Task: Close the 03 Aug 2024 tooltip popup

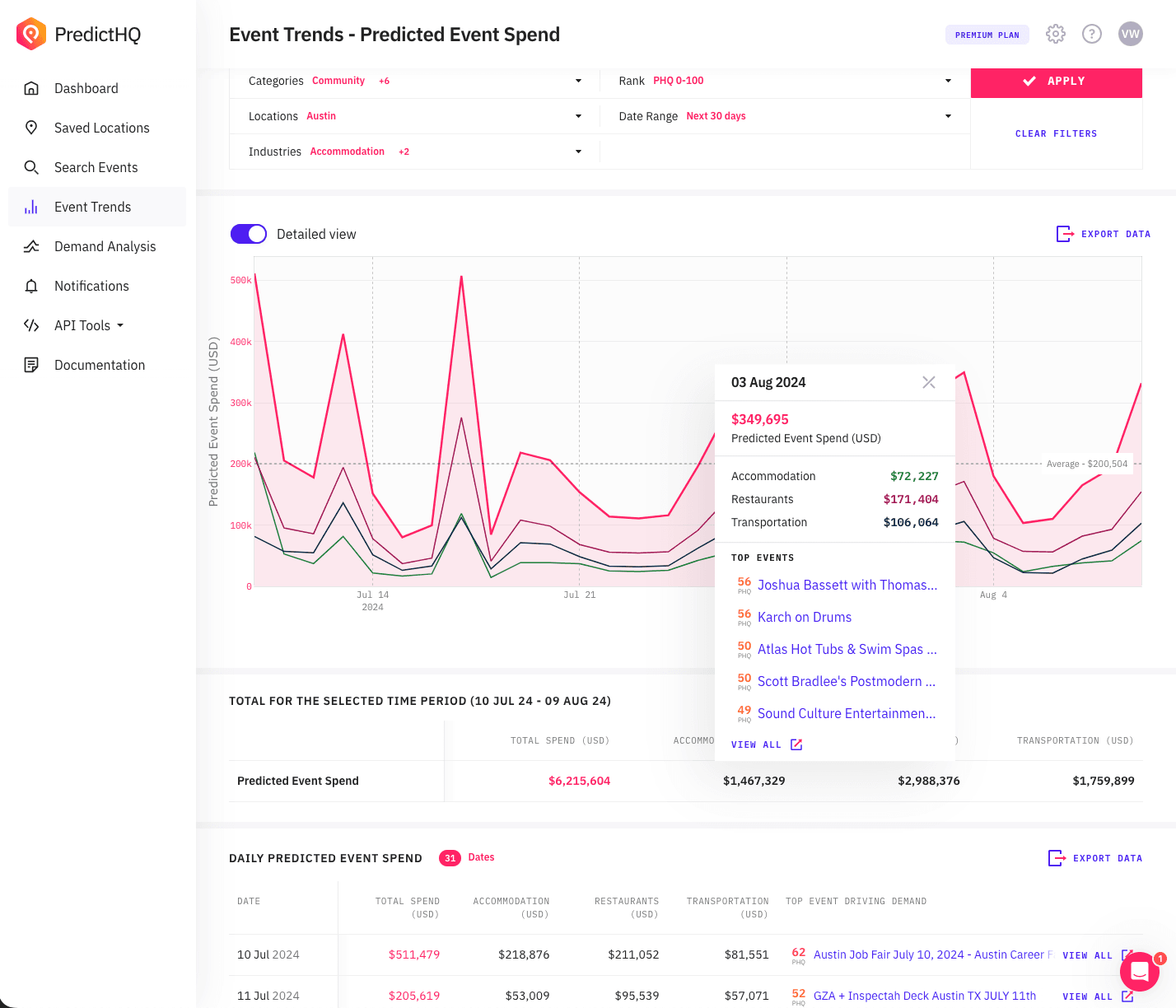Action: [x=929, y=382]
